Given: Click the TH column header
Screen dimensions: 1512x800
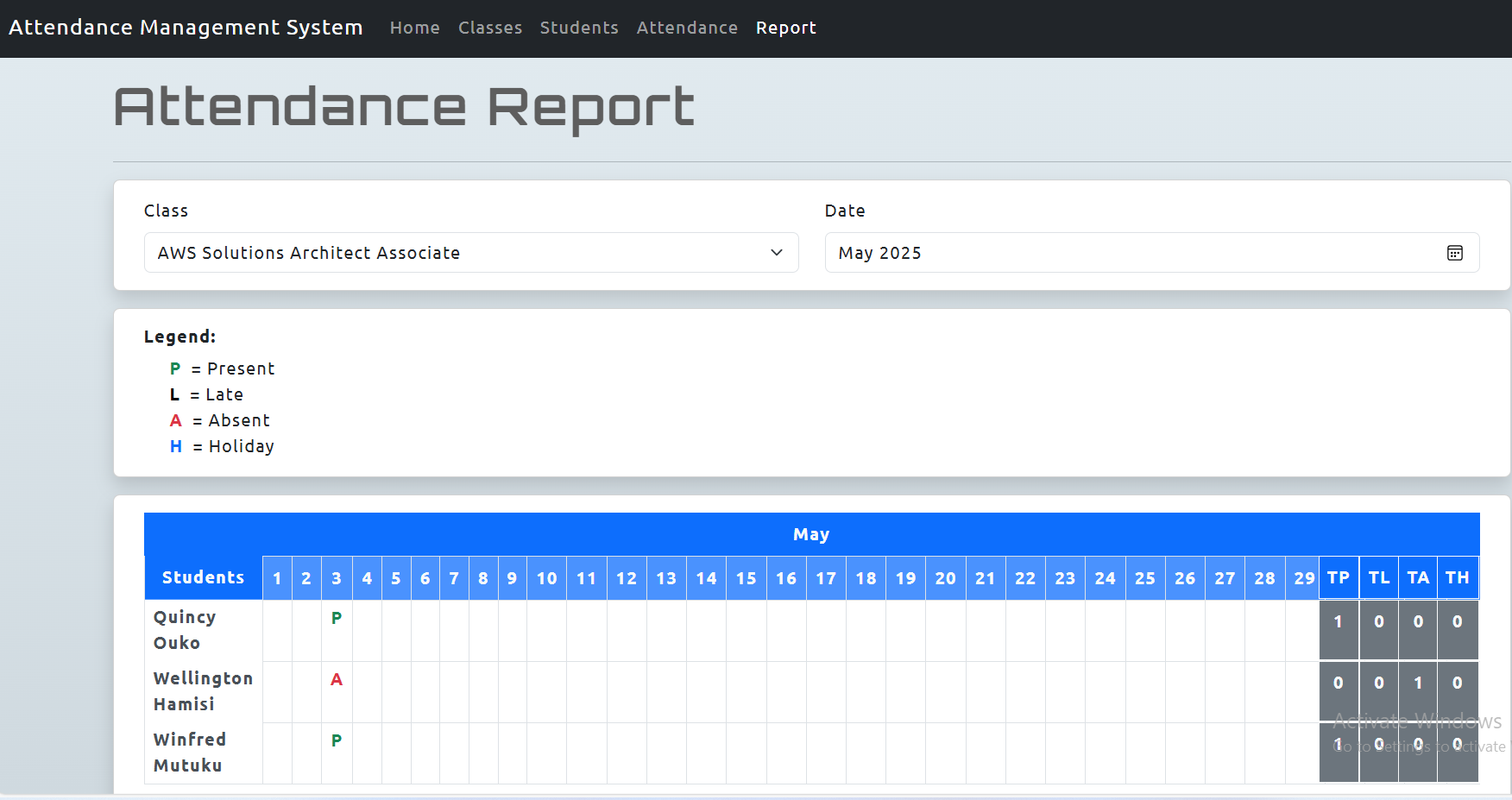Looking at the screenshot, I should tap(1458, 578).
